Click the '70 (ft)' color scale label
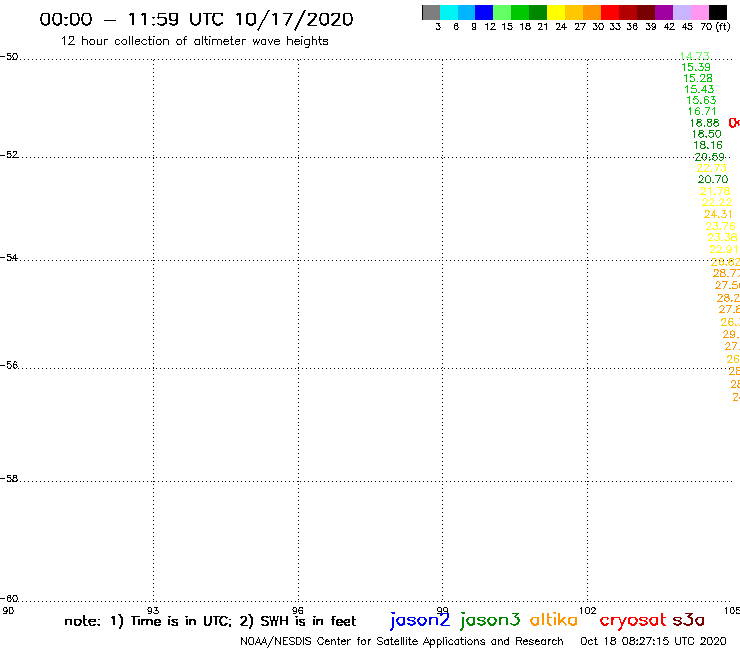Image resolution: width=740 pixels, height=650 pixels. coord(715,27)
